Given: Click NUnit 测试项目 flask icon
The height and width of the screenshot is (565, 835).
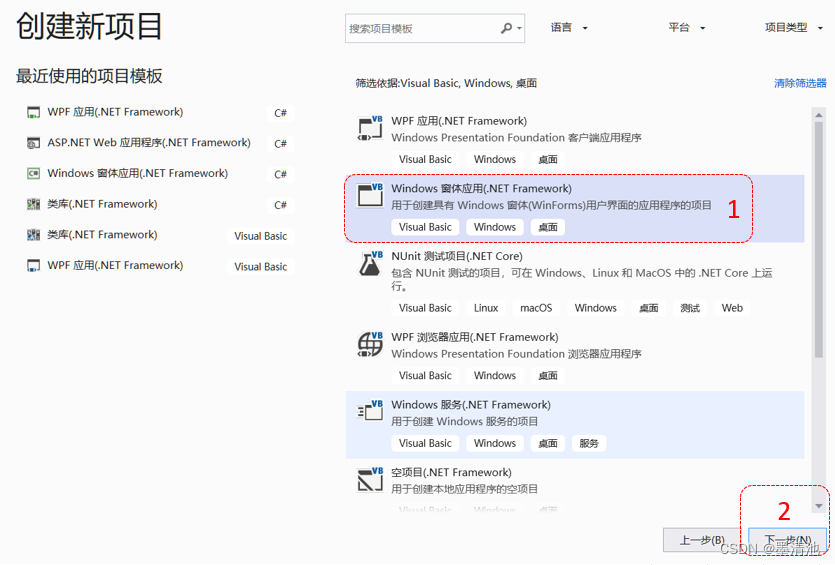Looking at the screenshot, I should click(370, 264).
